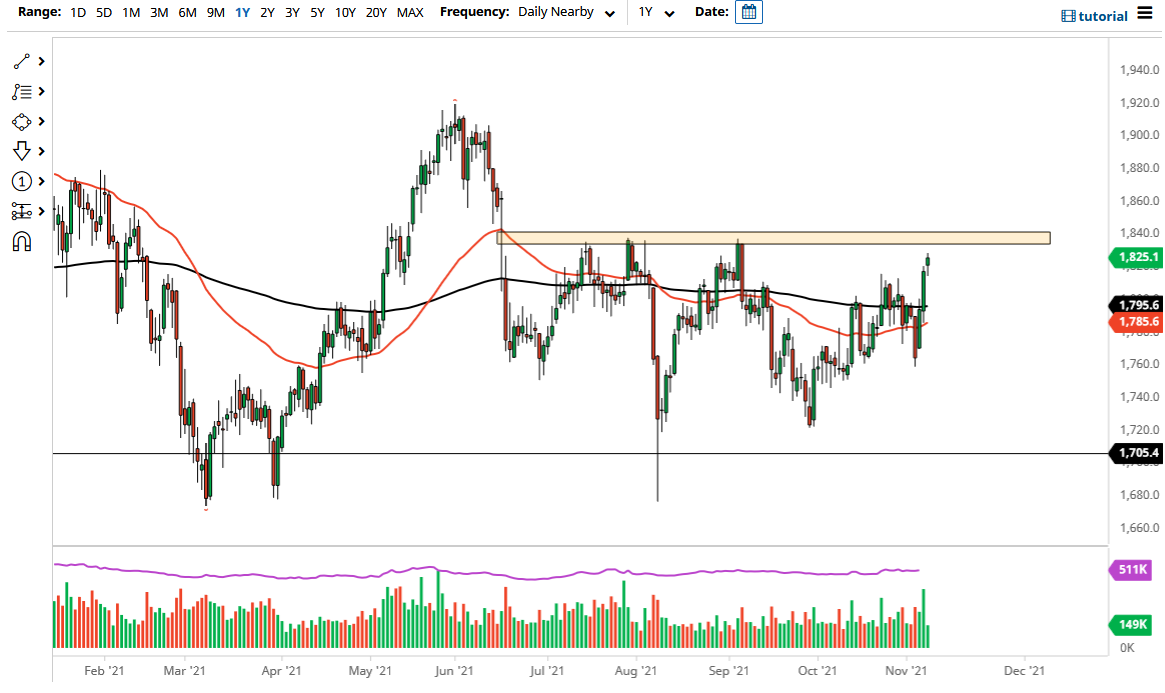
Task: Expand the arrow tool options
Action: [x=42, y=152]
